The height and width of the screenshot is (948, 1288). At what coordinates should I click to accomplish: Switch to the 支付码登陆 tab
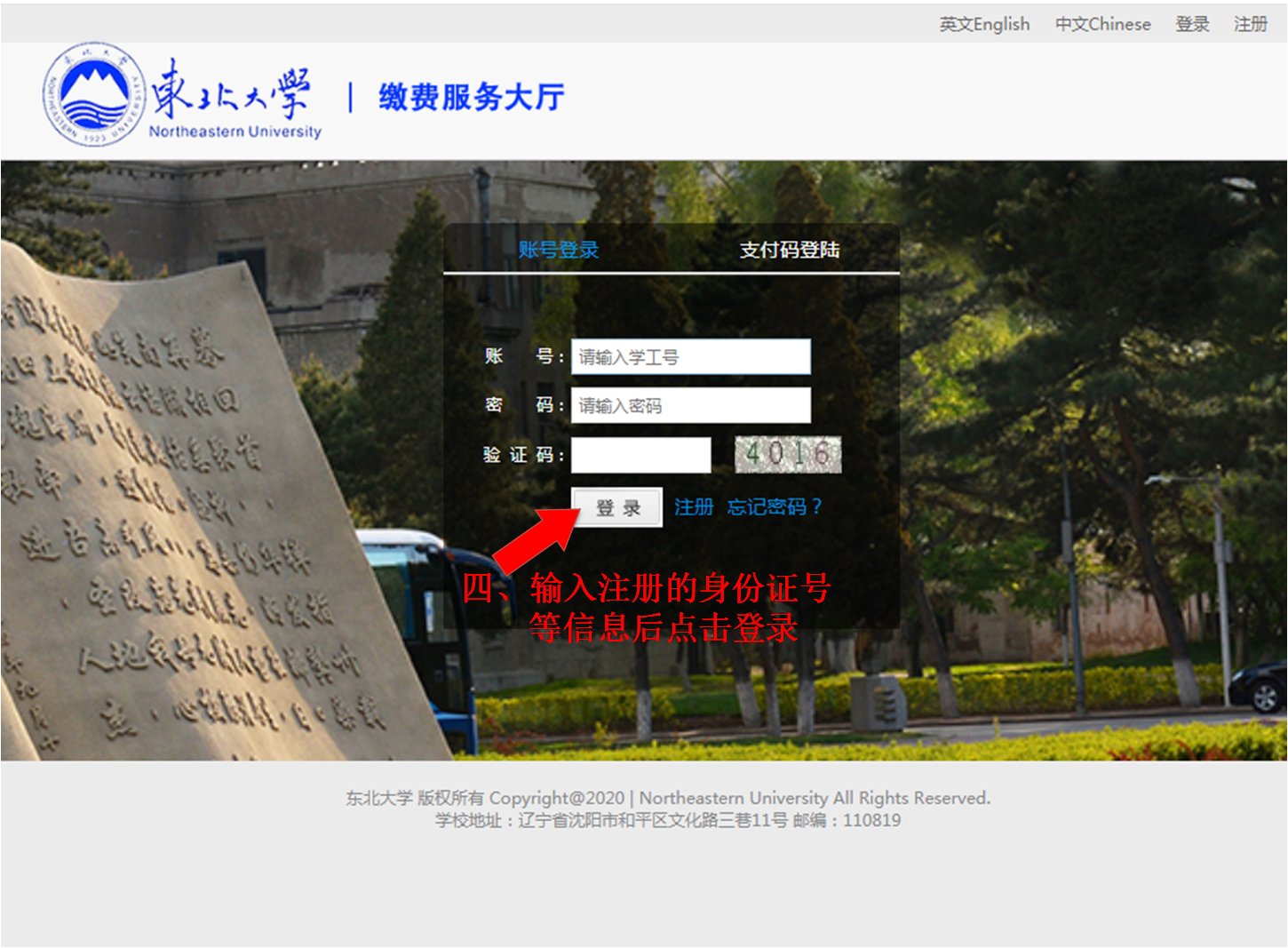[x=789, y=251]
